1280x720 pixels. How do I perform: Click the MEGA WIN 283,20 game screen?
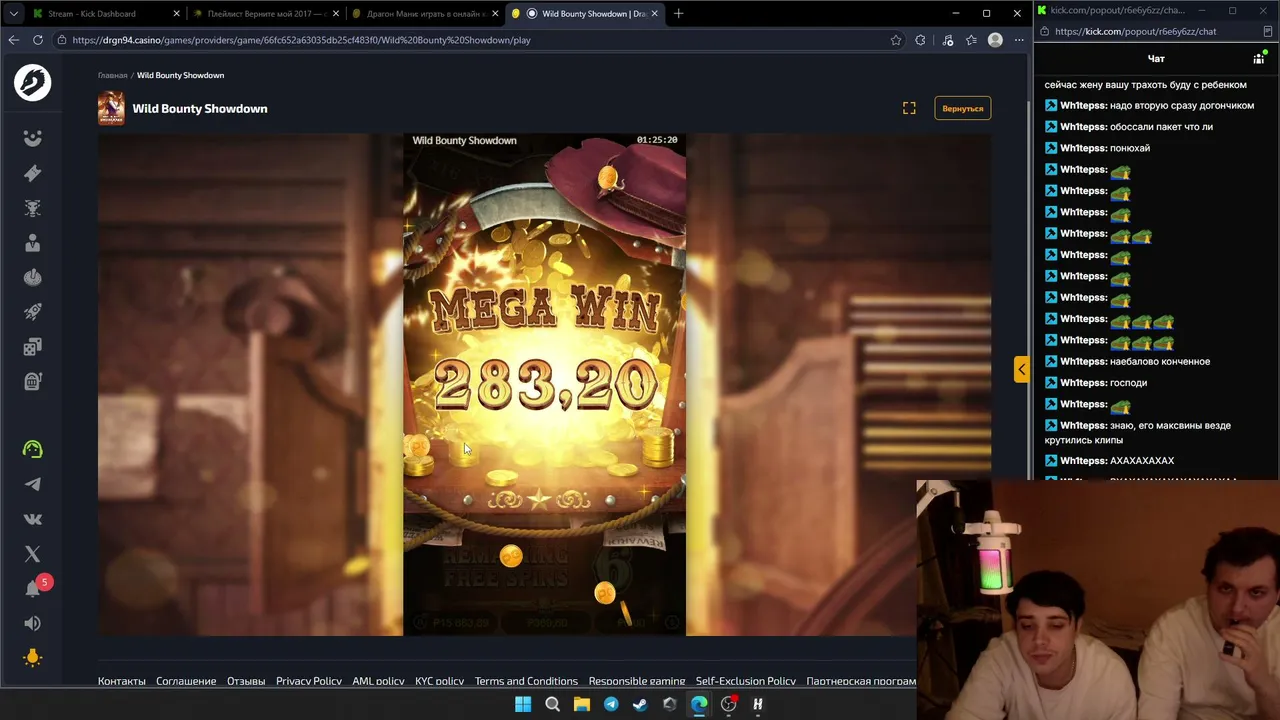544,384
